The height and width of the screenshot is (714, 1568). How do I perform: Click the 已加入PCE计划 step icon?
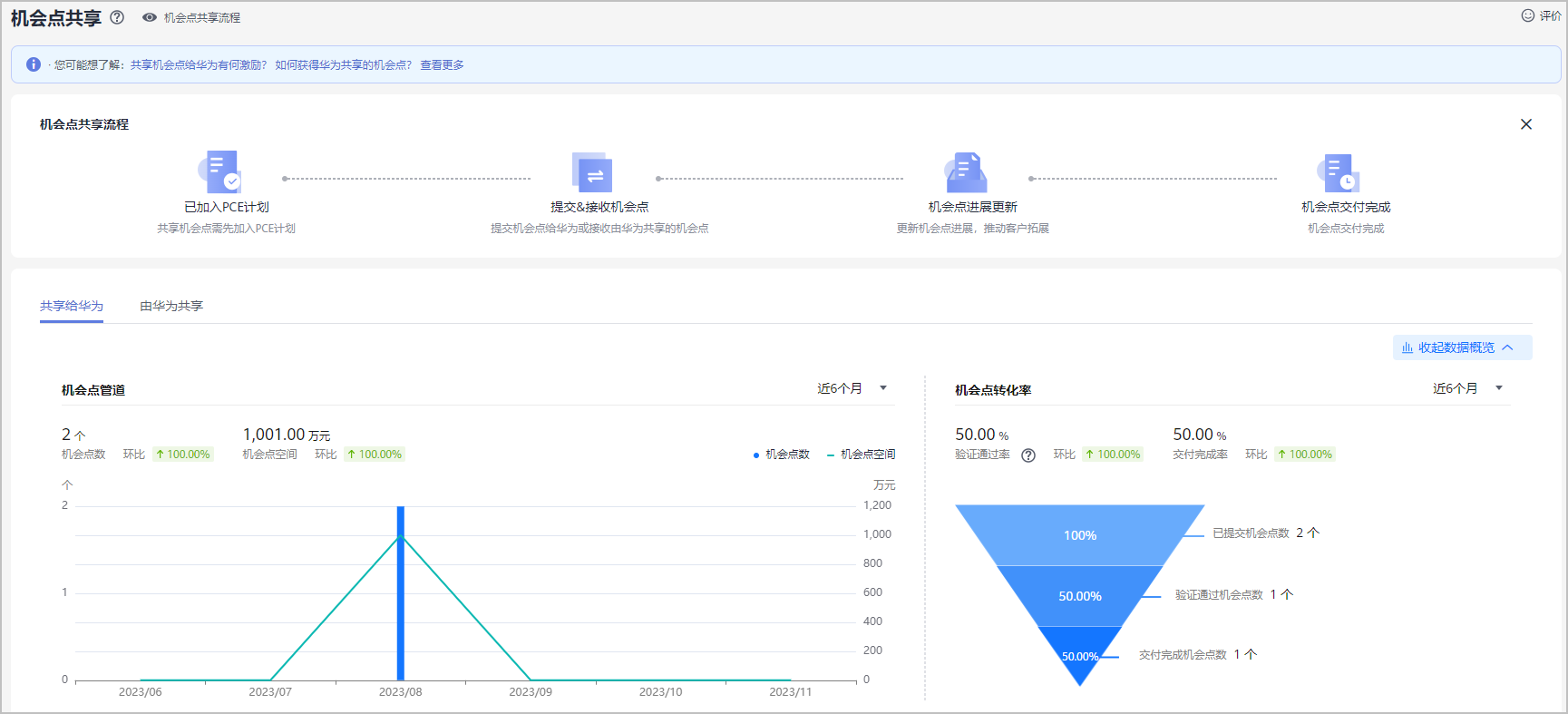pyautogui.click(x=220, y=171)
